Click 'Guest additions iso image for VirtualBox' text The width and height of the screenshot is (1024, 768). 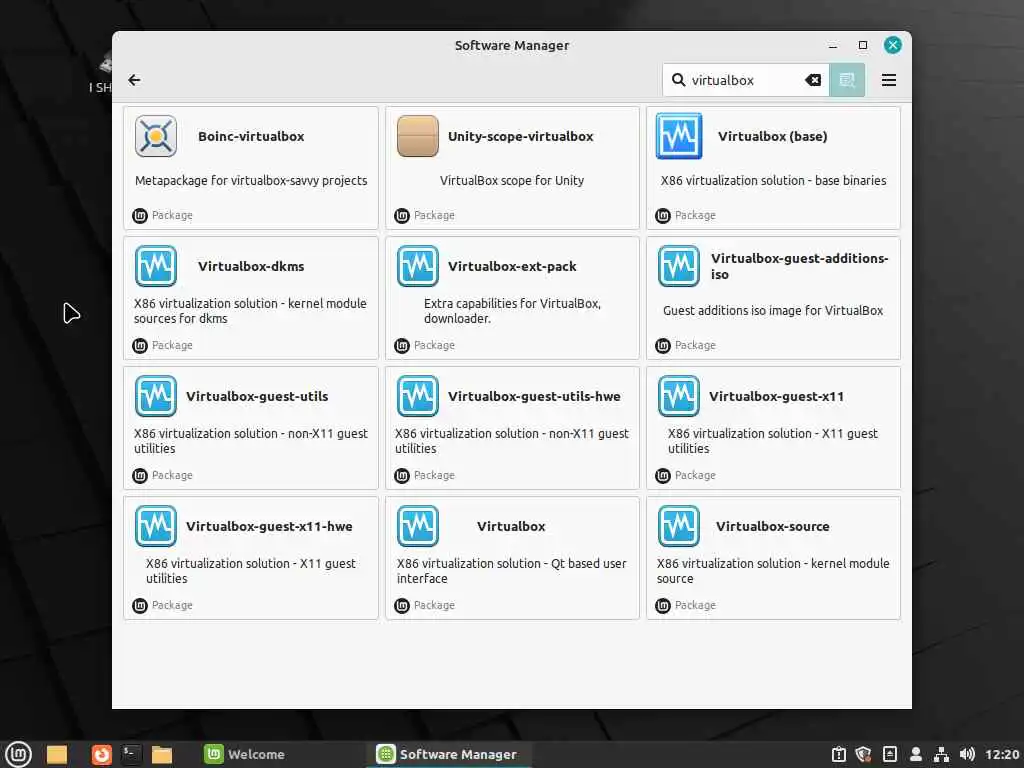click(773, 310)
